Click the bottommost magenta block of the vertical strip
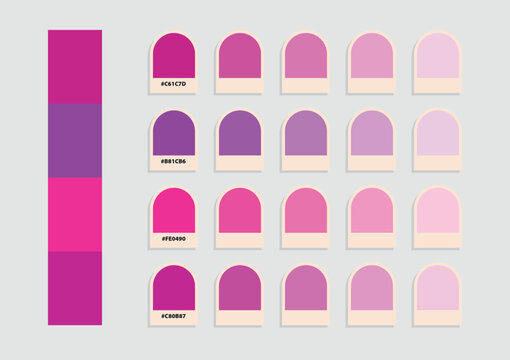Viewport: 510px width, 360px height. pos(75,288)
